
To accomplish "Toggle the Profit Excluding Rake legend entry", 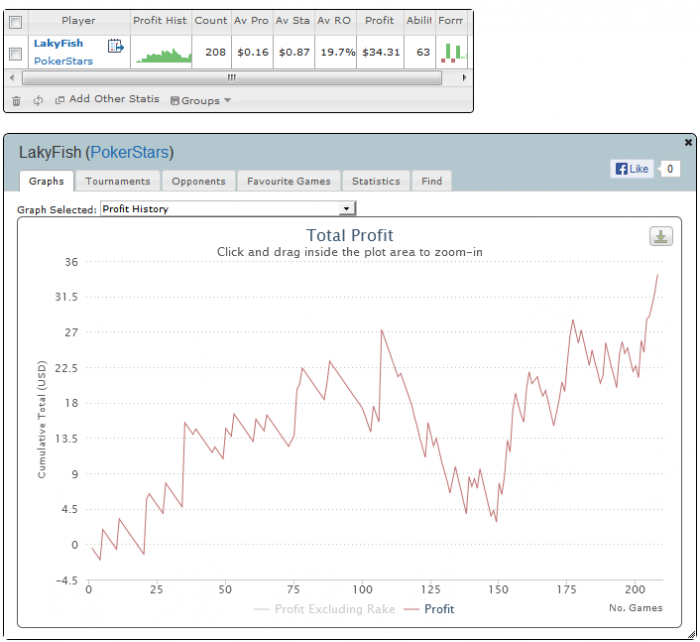I will pyautogui.click(x=325, y=609).
